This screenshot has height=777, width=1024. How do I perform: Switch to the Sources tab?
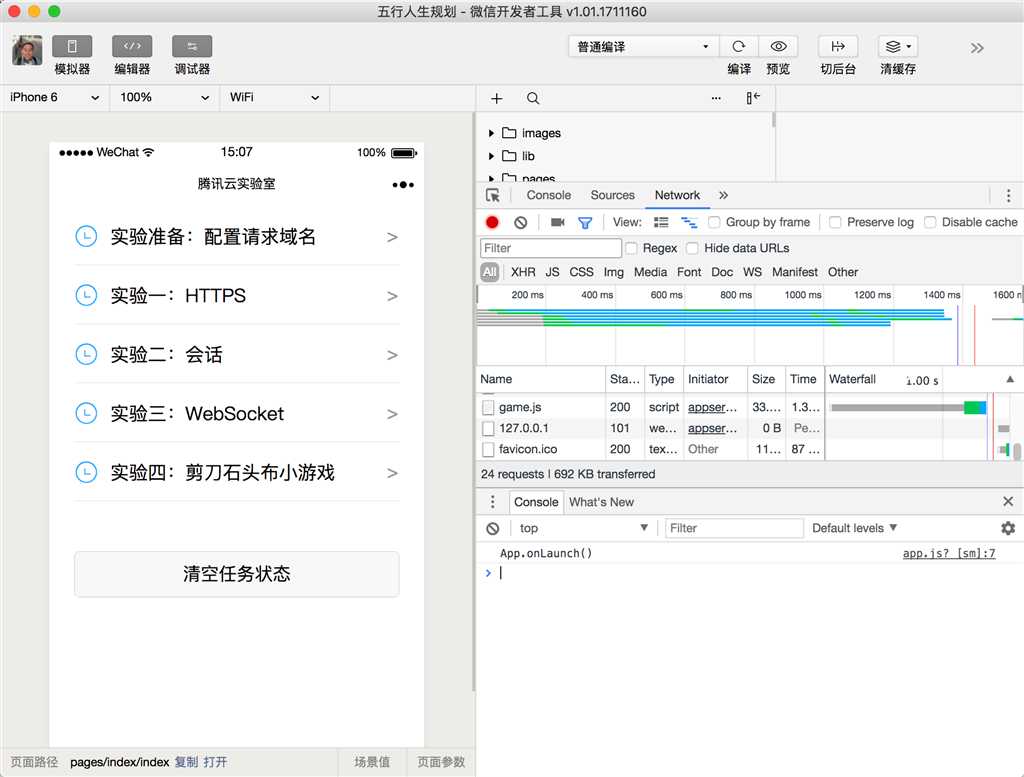click(613, 195)
